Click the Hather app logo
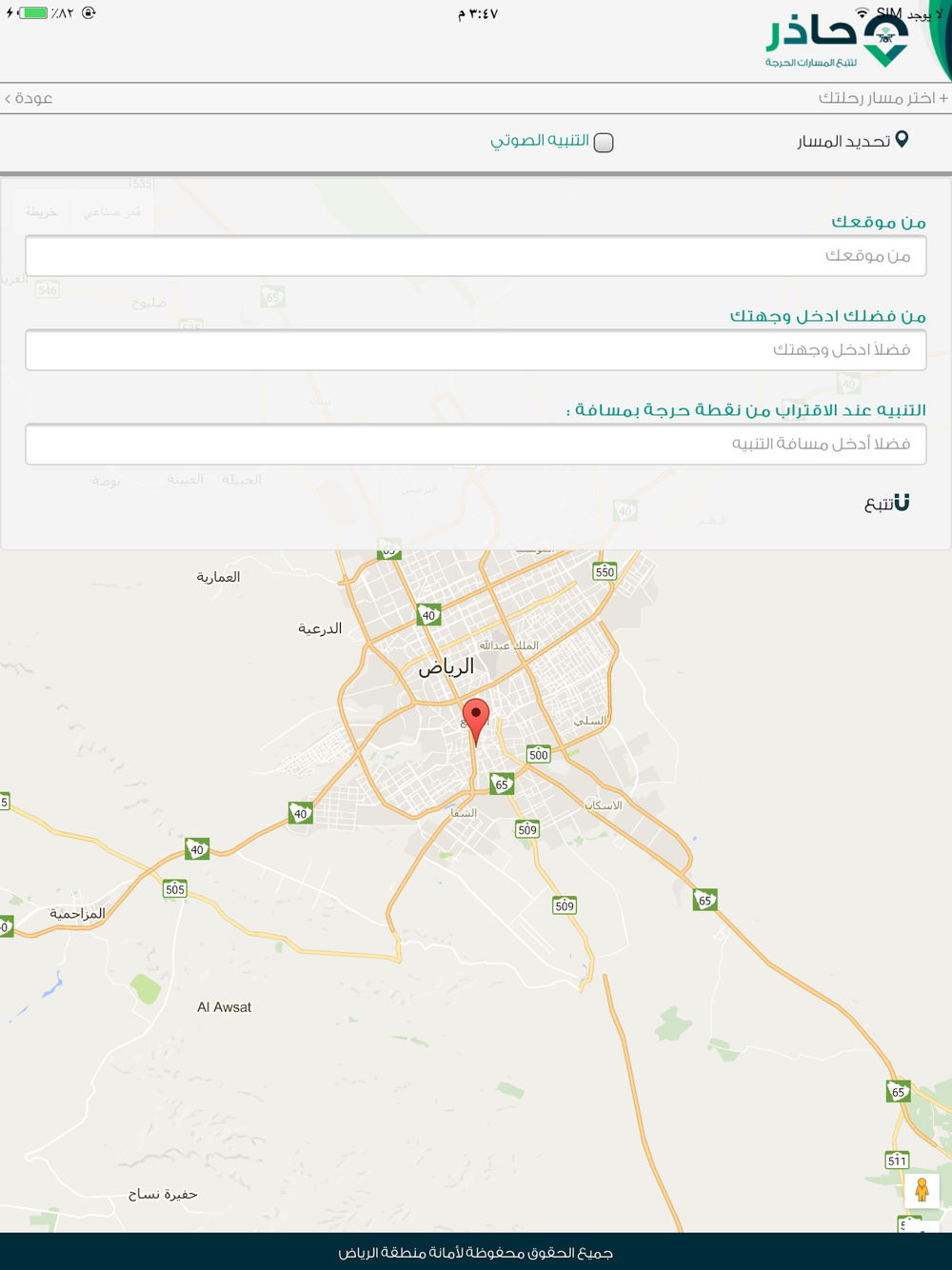The width and height of the screenshot is (952, 1270). (838, 42)
